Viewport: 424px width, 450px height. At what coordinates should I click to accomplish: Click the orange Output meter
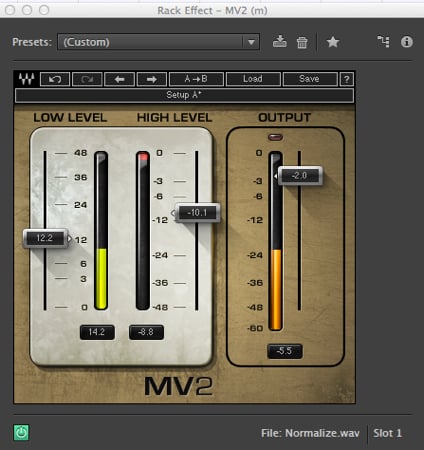[x=275, y=289]
